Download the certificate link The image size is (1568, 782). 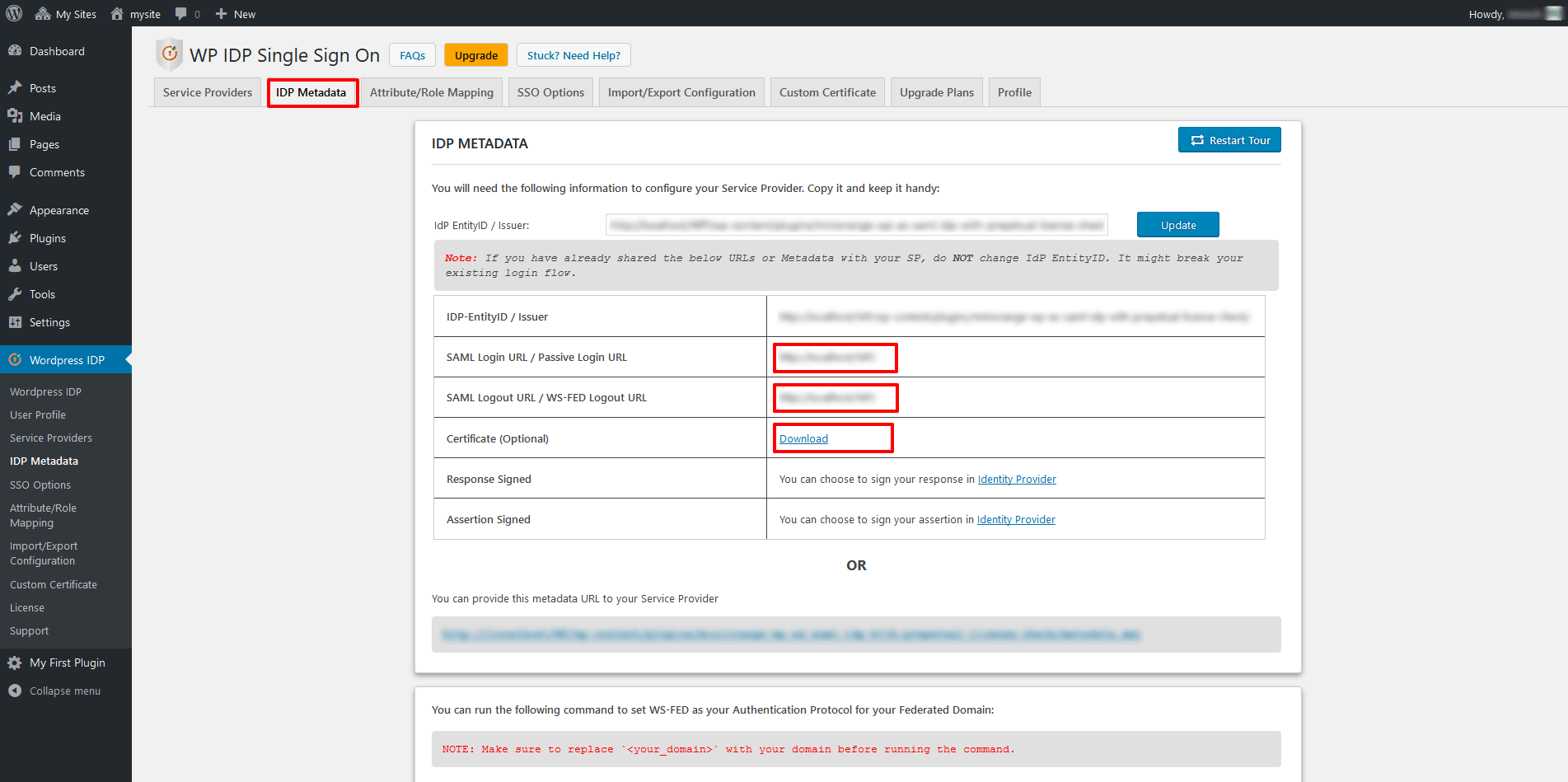coord(803,438)
